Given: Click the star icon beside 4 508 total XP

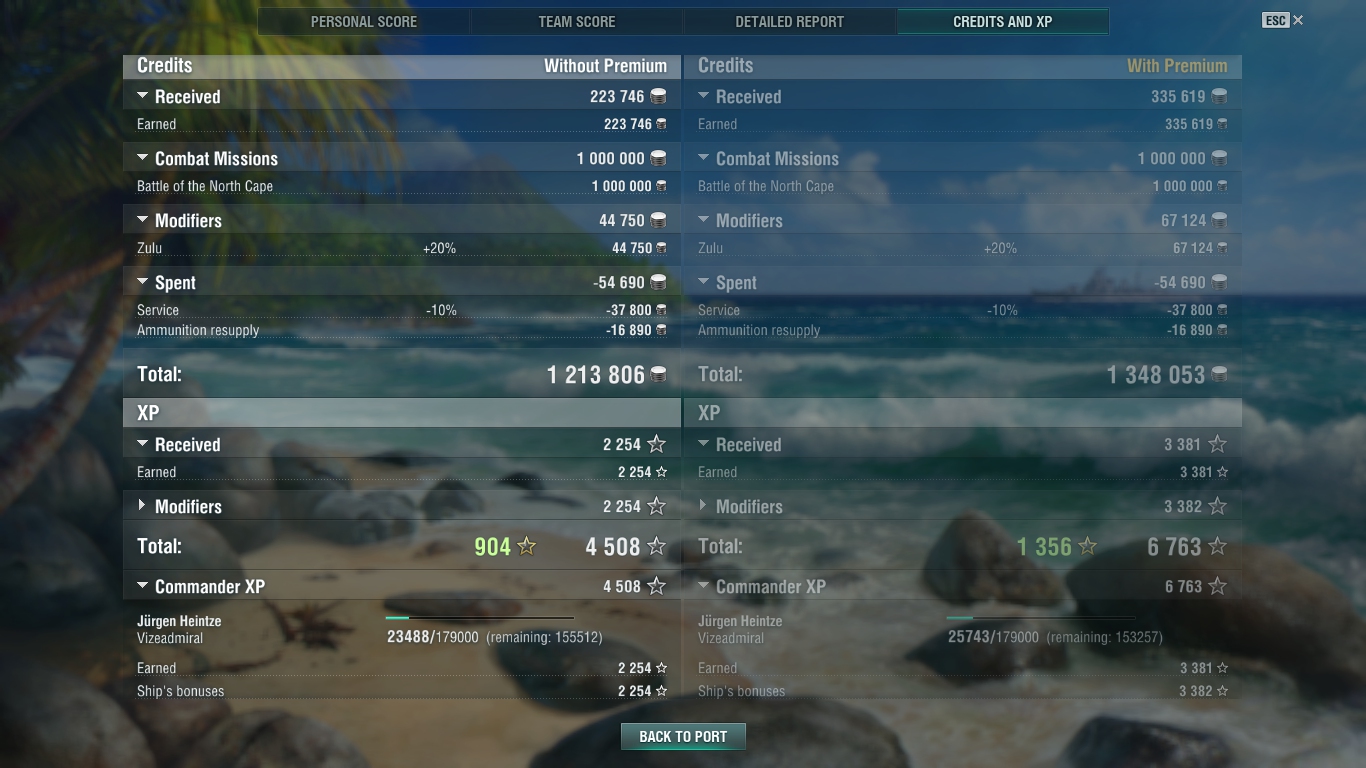Looking at the screenshot, I should pos(656,546).
